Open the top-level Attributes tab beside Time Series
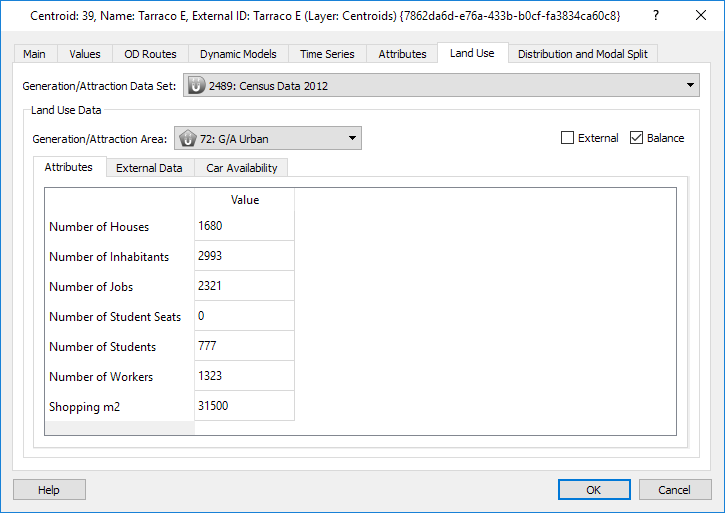This screenshot has width=725, height=513. point(402,54)
